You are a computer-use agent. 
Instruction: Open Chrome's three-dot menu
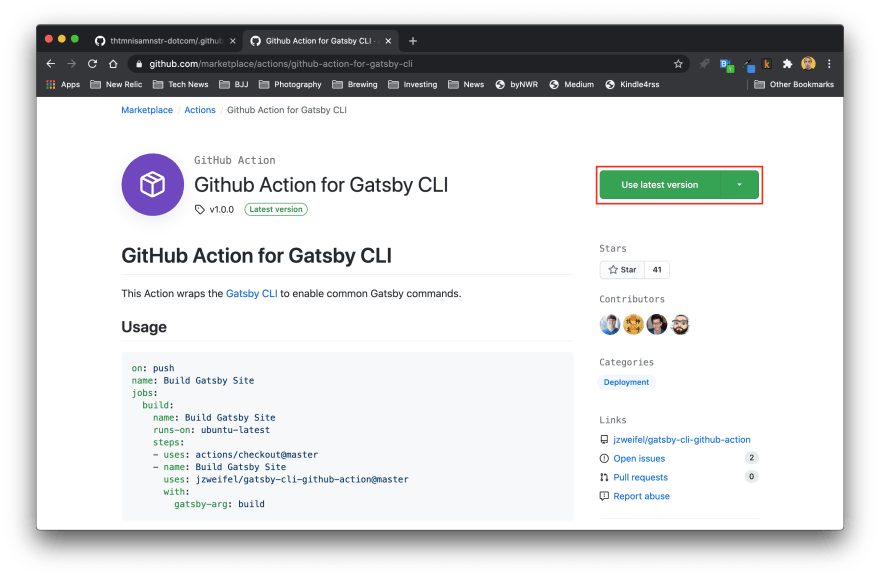828,63
